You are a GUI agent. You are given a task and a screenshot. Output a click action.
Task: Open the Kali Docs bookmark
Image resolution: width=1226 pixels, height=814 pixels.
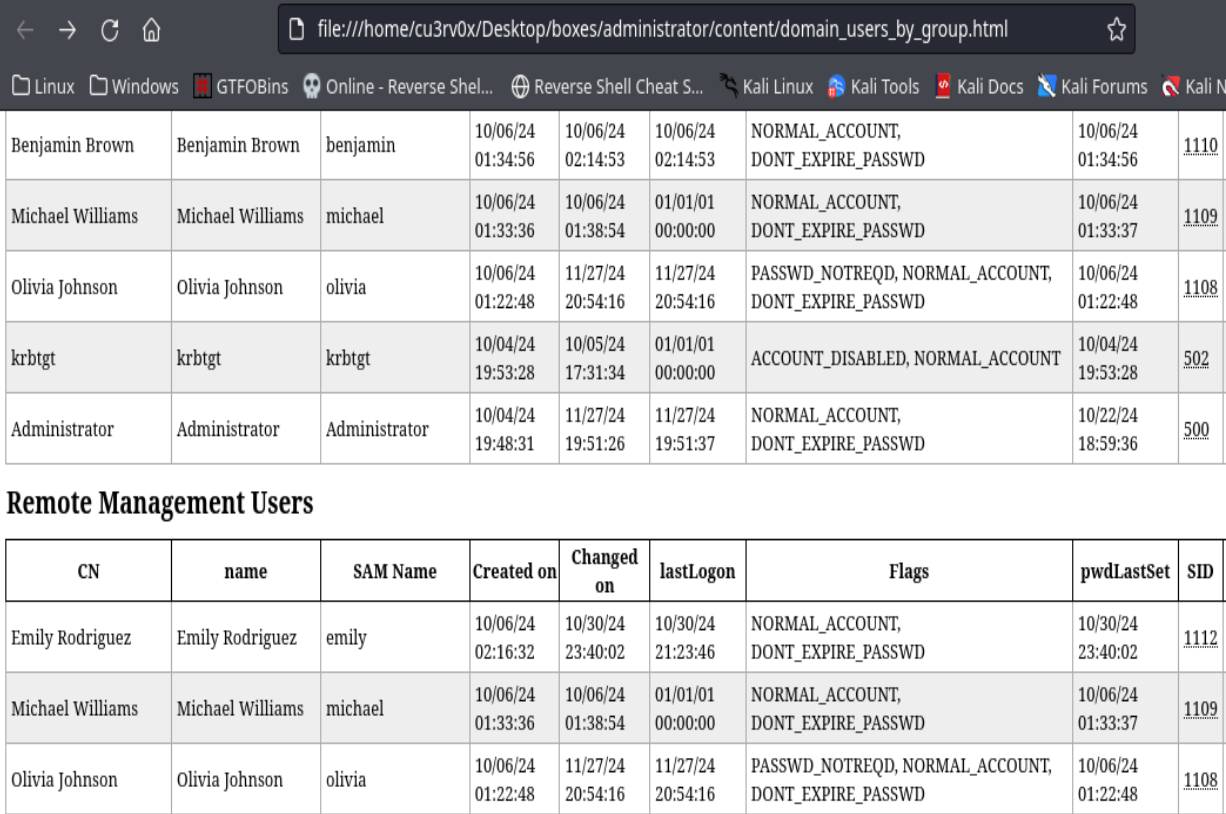[982, 87]
